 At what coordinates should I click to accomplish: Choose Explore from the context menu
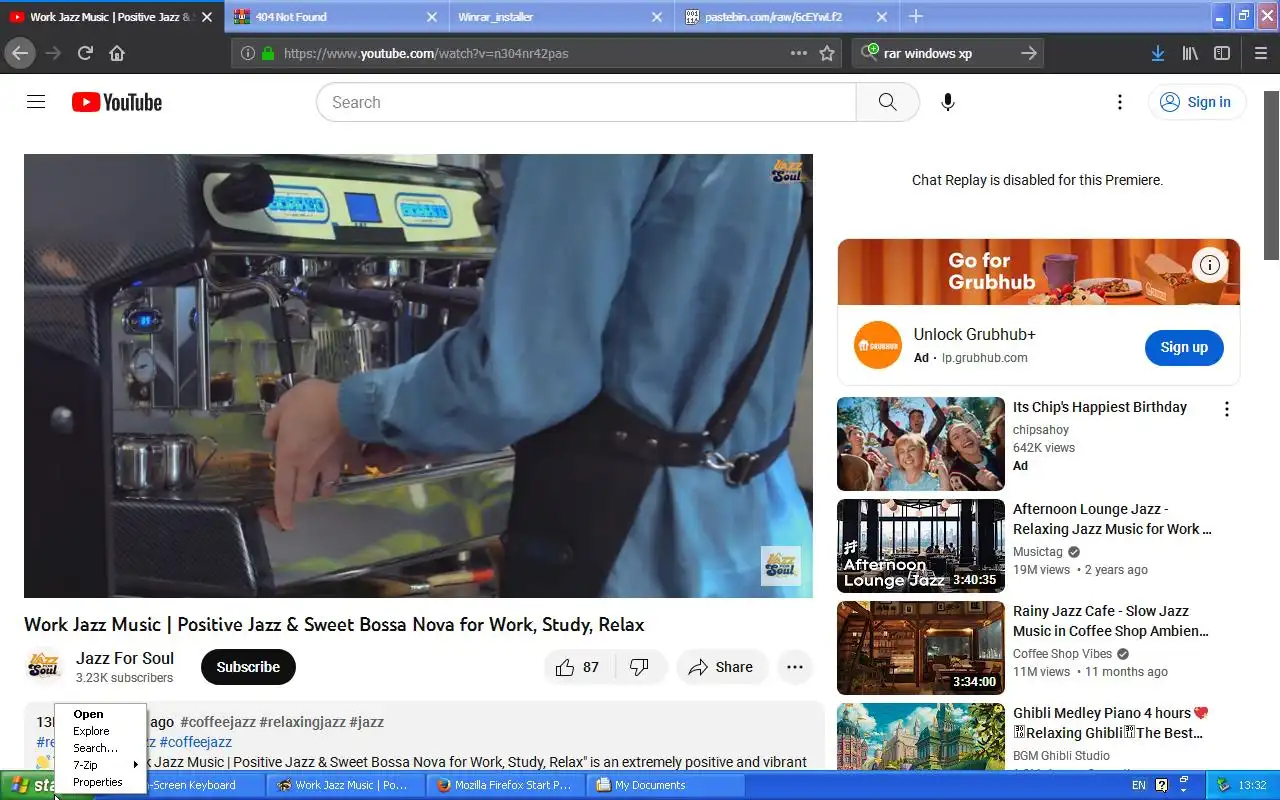click(101, 731)
